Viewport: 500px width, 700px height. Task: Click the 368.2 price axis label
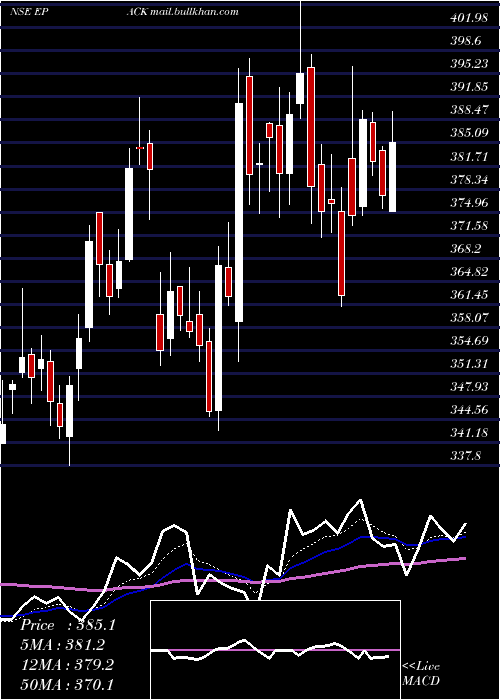pyautogui.click(x=464, y=249)
